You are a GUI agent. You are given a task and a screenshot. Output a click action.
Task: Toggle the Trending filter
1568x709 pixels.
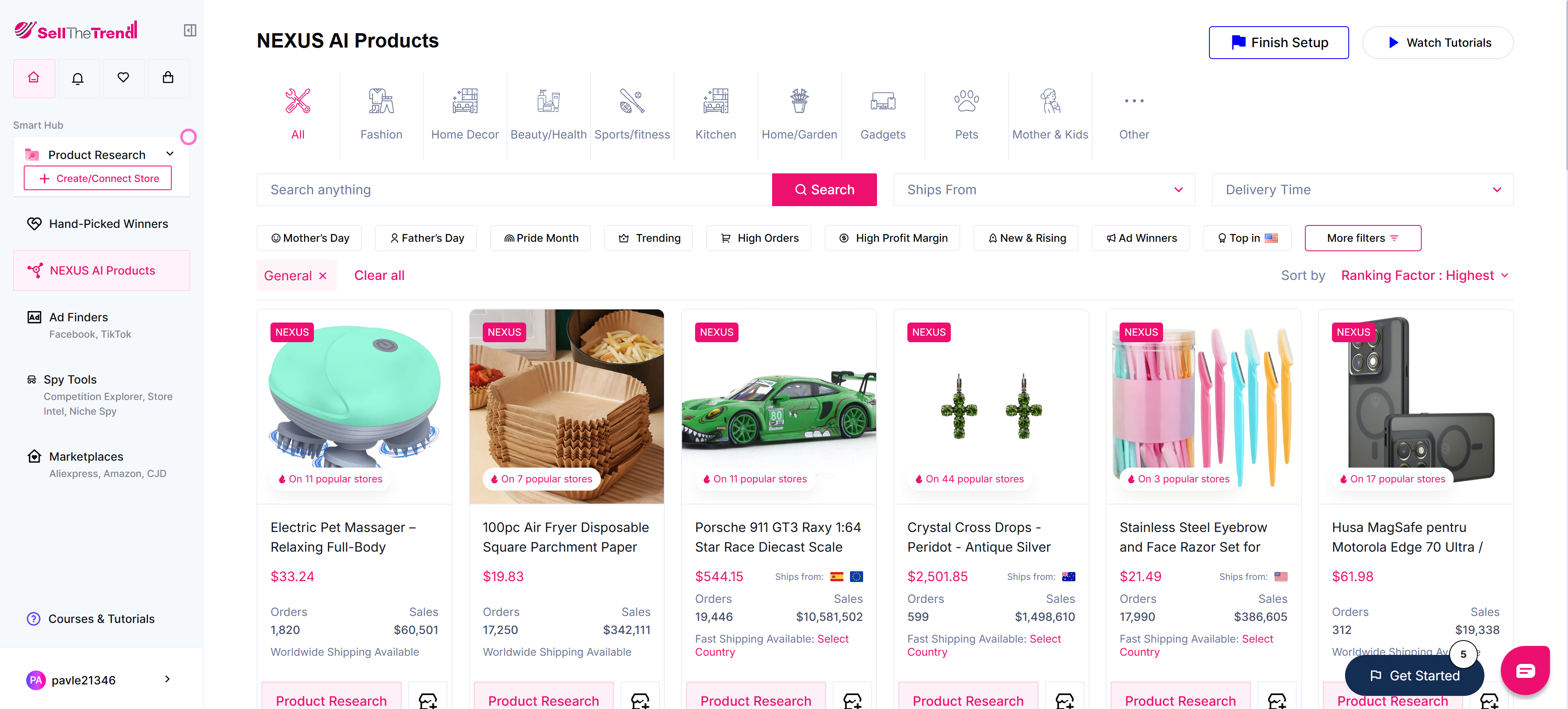coord(649,238)
